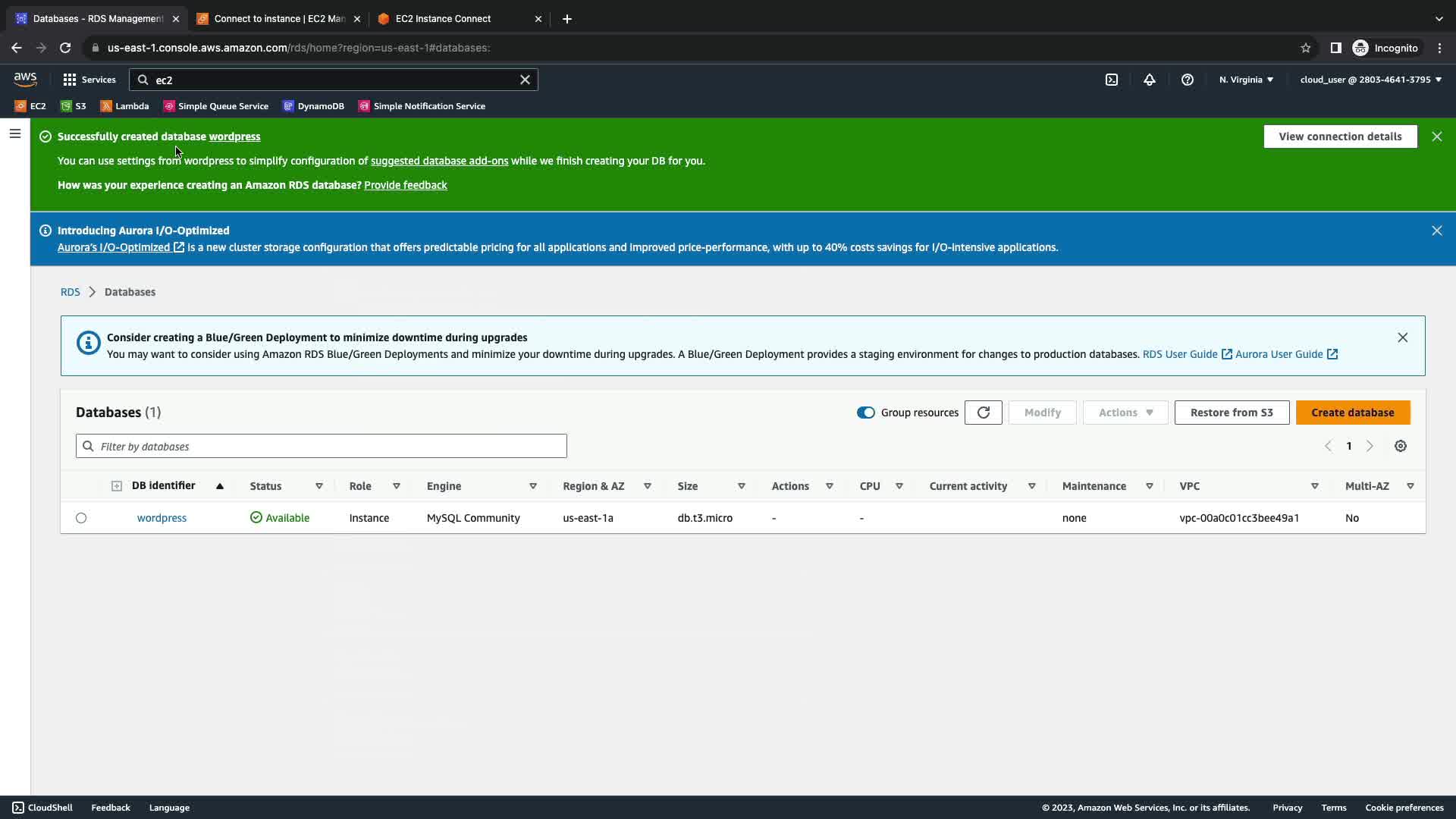Click the Filter by databases field
This screenshot has width=1456, height=819.
(x=322, y=447)
